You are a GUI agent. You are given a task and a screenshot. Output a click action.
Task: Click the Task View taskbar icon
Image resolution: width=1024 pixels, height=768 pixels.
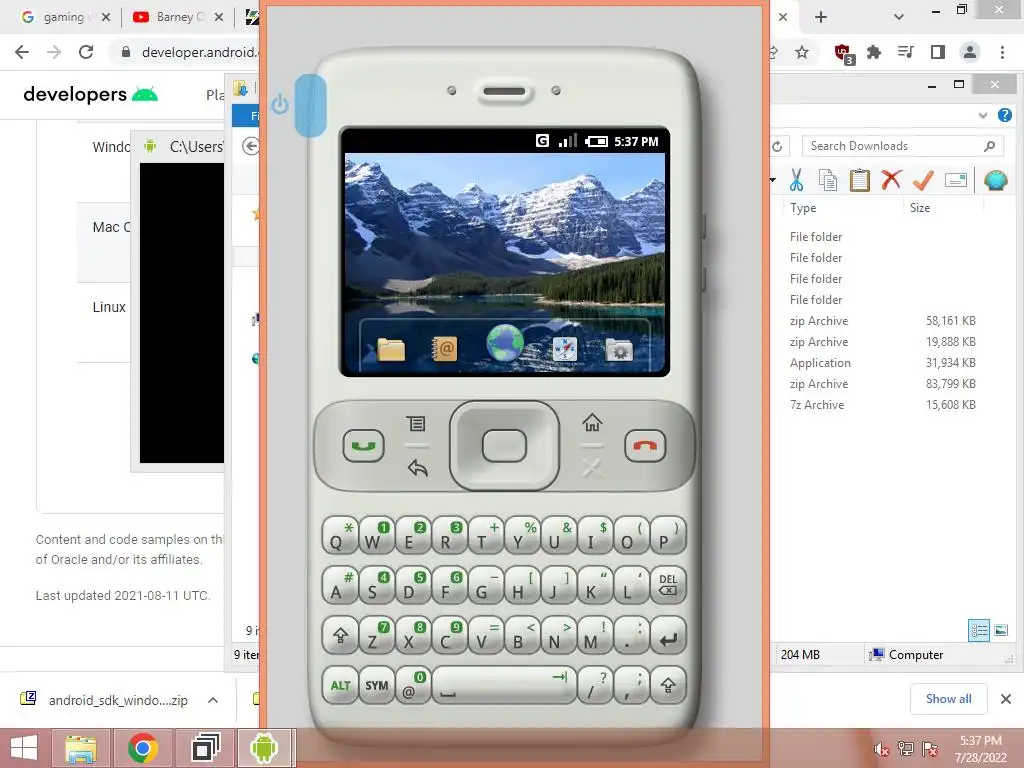coord(205,748)
